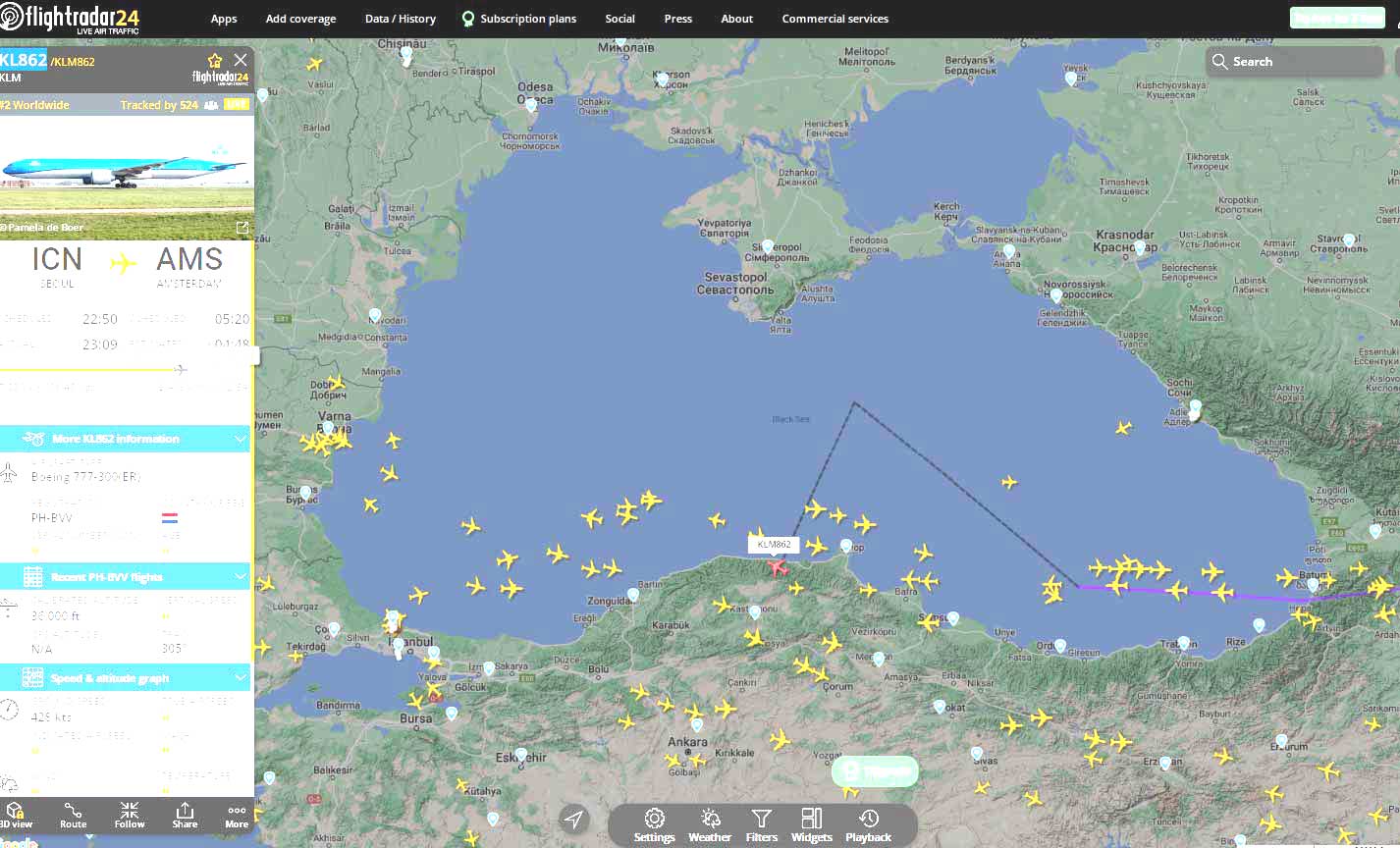Expand More KL862 information section
The height and width of the screenshot is (848, 1400).
point(125,439)
